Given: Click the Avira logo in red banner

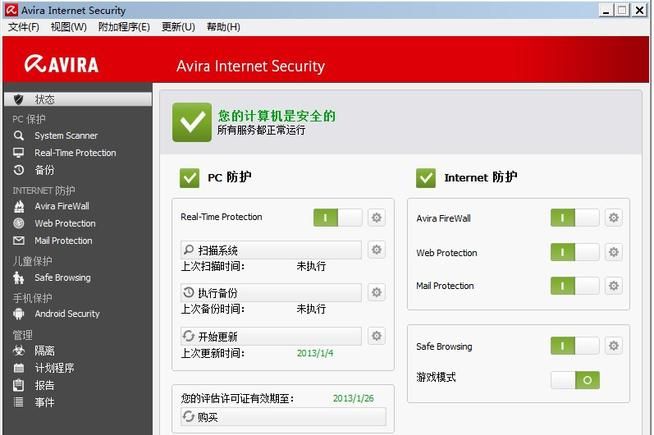Looking at the screenshot, I should [61, 64].
